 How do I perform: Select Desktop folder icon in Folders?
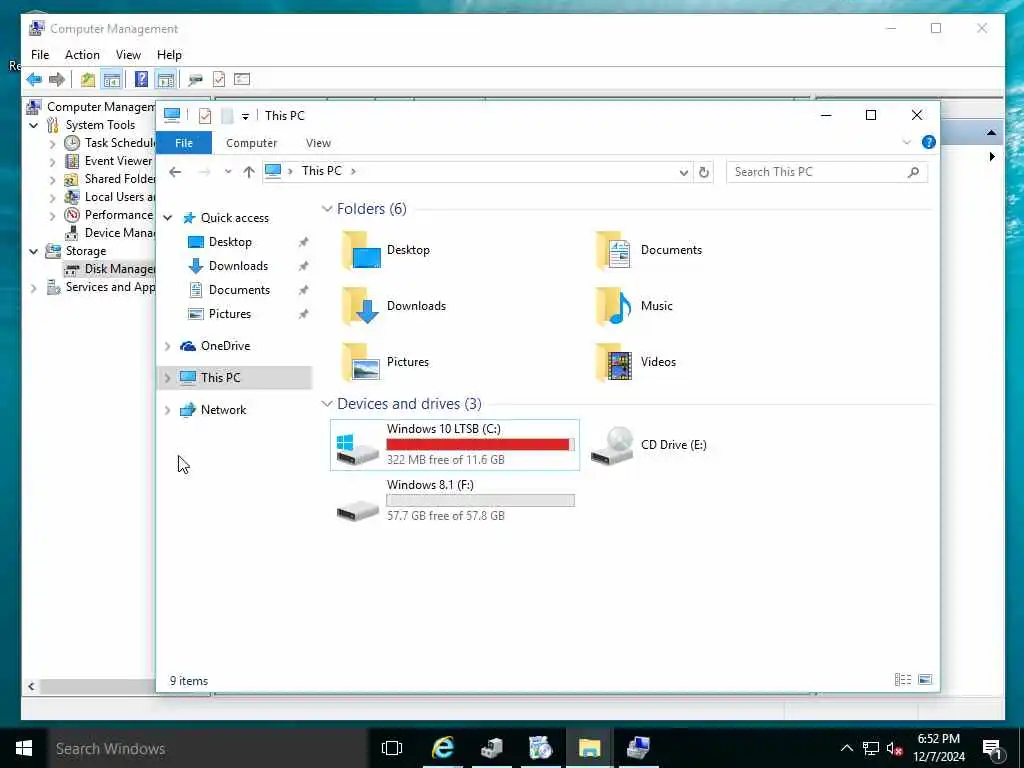coord(361,250)
